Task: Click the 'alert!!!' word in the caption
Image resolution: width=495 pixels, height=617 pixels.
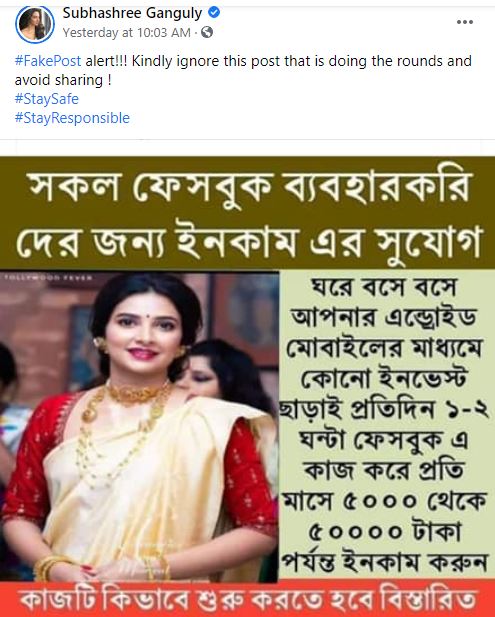Action: click(106, 61)
